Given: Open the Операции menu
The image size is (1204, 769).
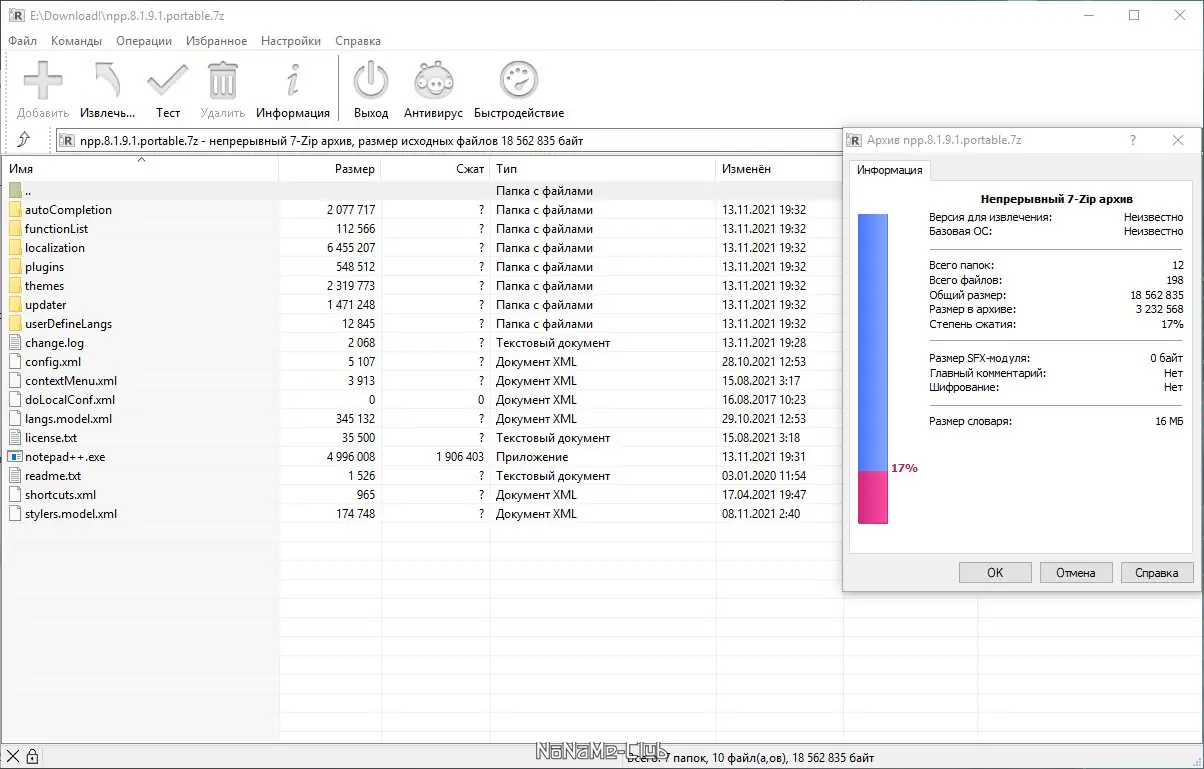Looking at the screenshot, I should 144,41.
